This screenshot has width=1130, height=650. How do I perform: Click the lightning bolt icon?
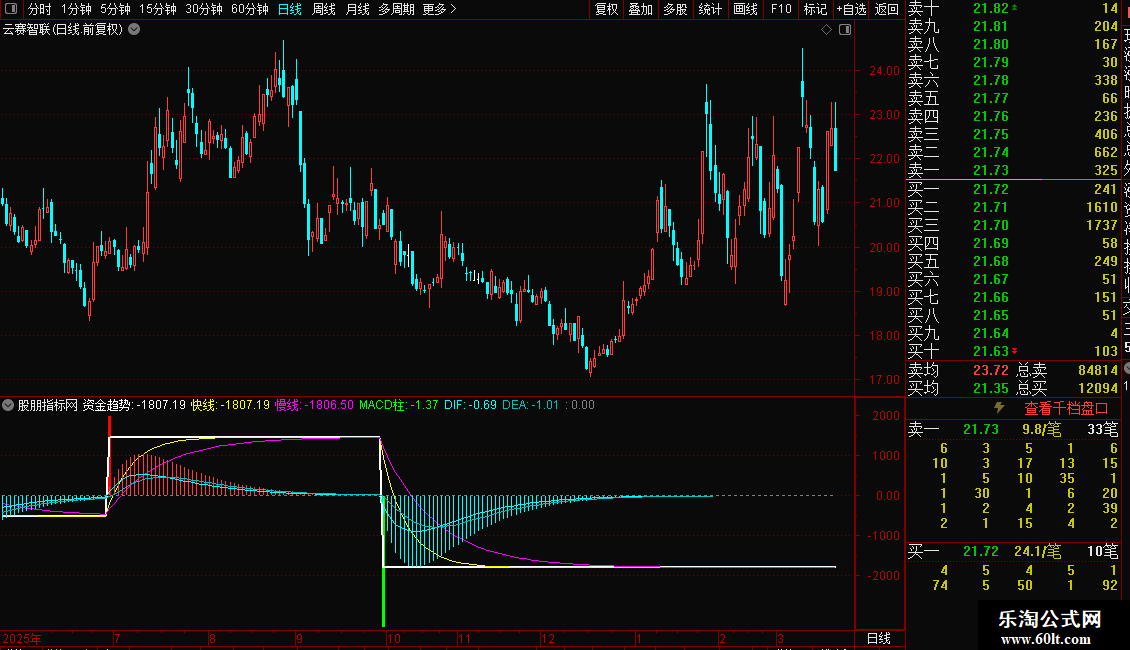tap(998, 408)
